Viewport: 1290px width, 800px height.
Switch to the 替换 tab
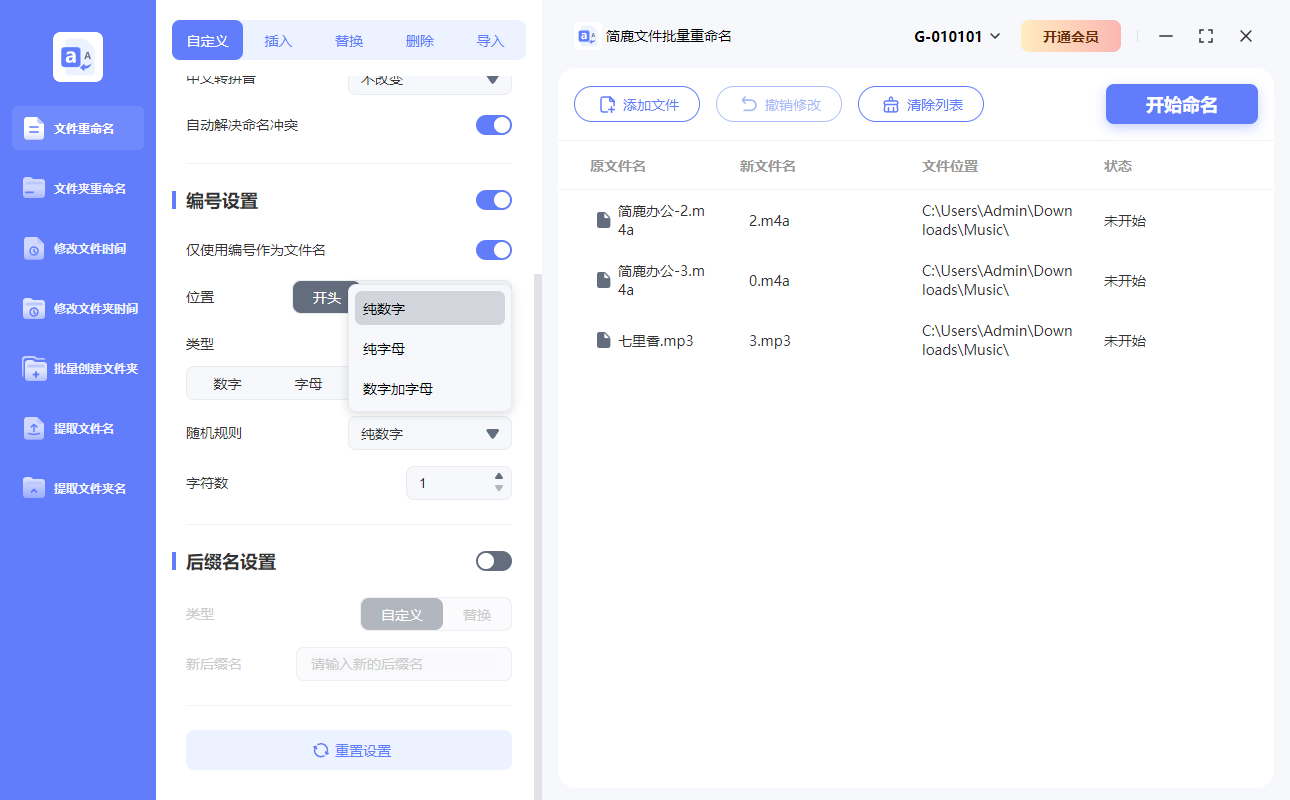[348, 40]
